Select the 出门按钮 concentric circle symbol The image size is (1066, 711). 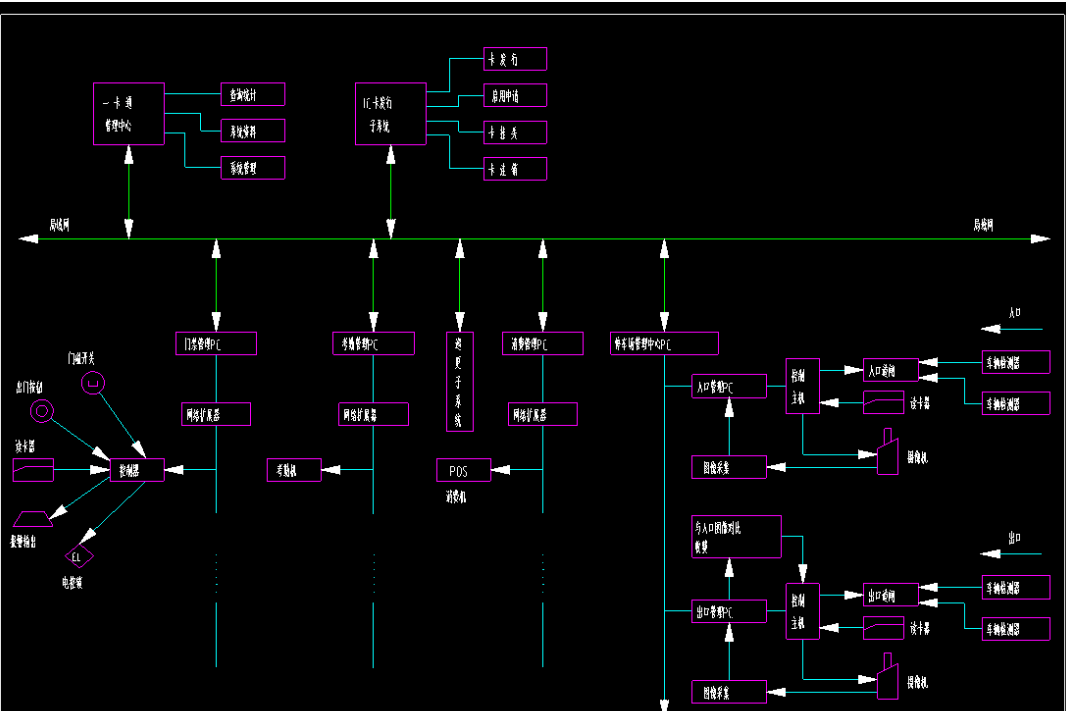[x=43, y=410]
